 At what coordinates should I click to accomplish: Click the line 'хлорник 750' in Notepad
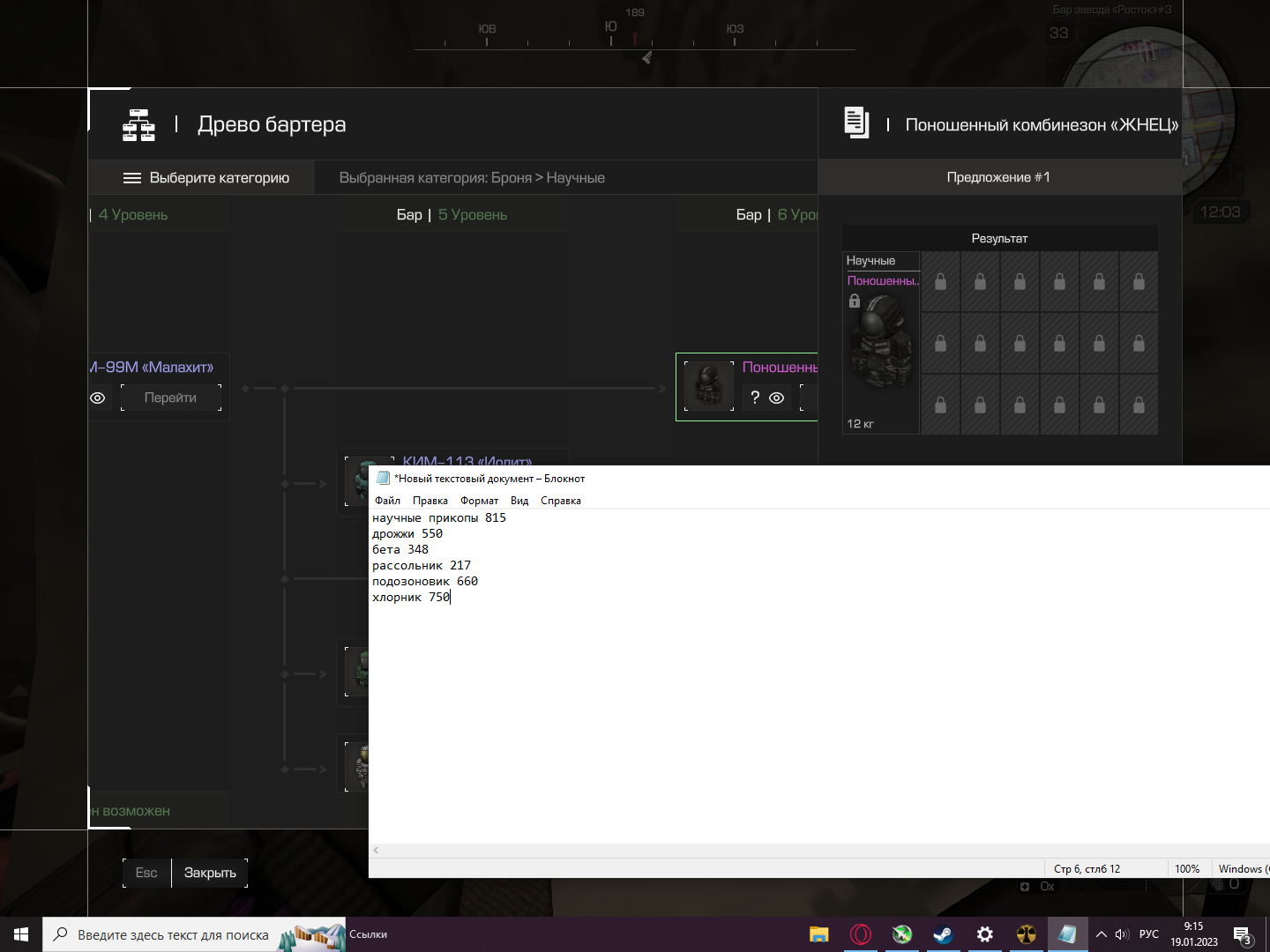click(411, 598)
